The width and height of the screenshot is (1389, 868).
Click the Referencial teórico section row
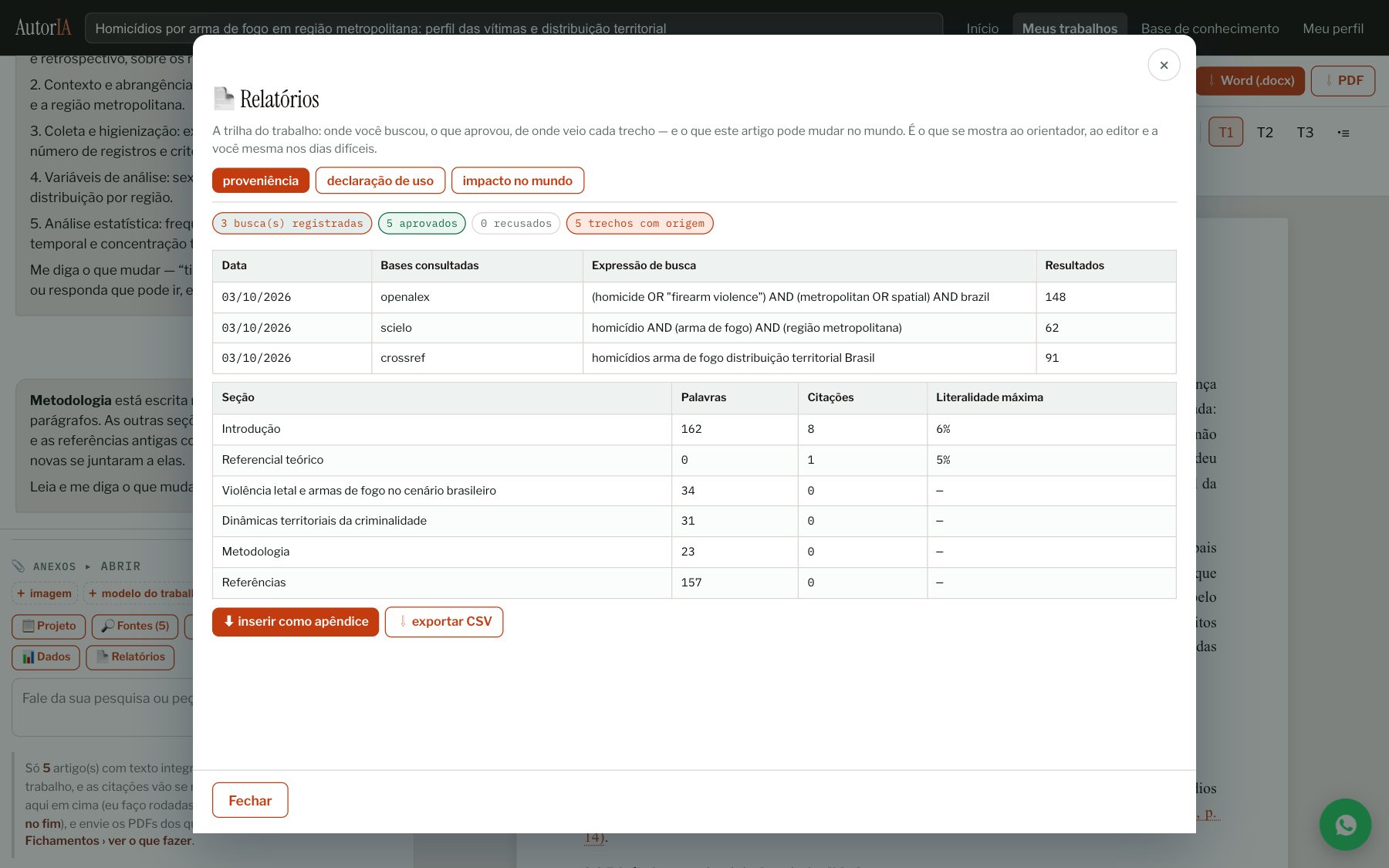(x=694, y=460)
